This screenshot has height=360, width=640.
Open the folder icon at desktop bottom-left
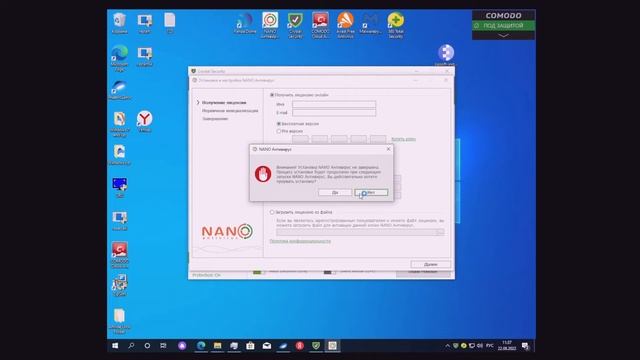pos(119,321)
